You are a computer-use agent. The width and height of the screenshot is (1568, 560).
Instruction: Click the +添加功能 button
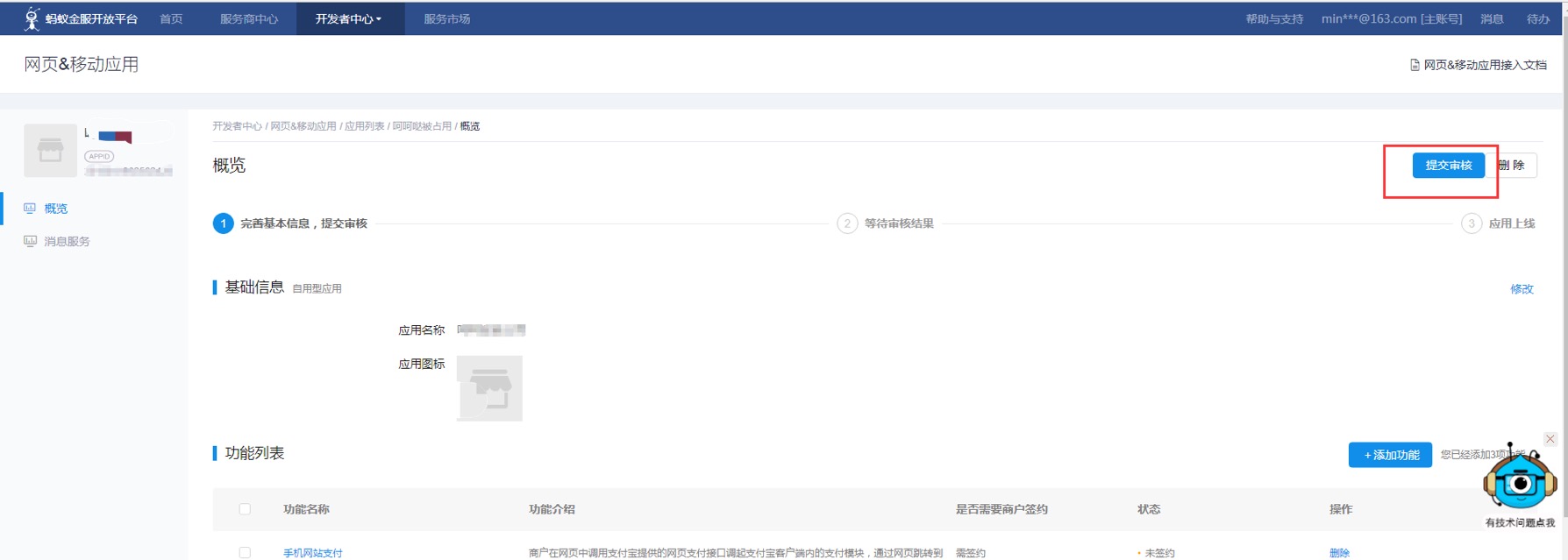[1389, 455]
